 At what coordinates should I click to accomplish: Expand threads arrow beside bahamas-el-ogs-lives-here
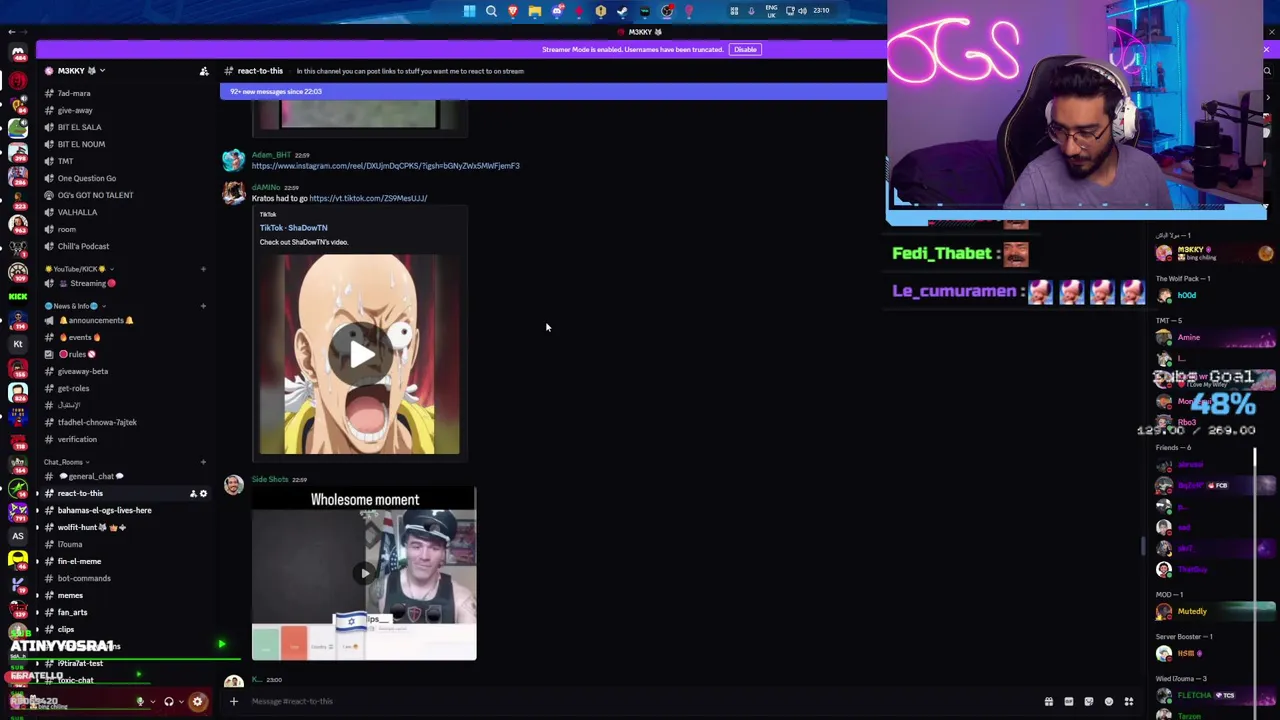tap(38, 510)
